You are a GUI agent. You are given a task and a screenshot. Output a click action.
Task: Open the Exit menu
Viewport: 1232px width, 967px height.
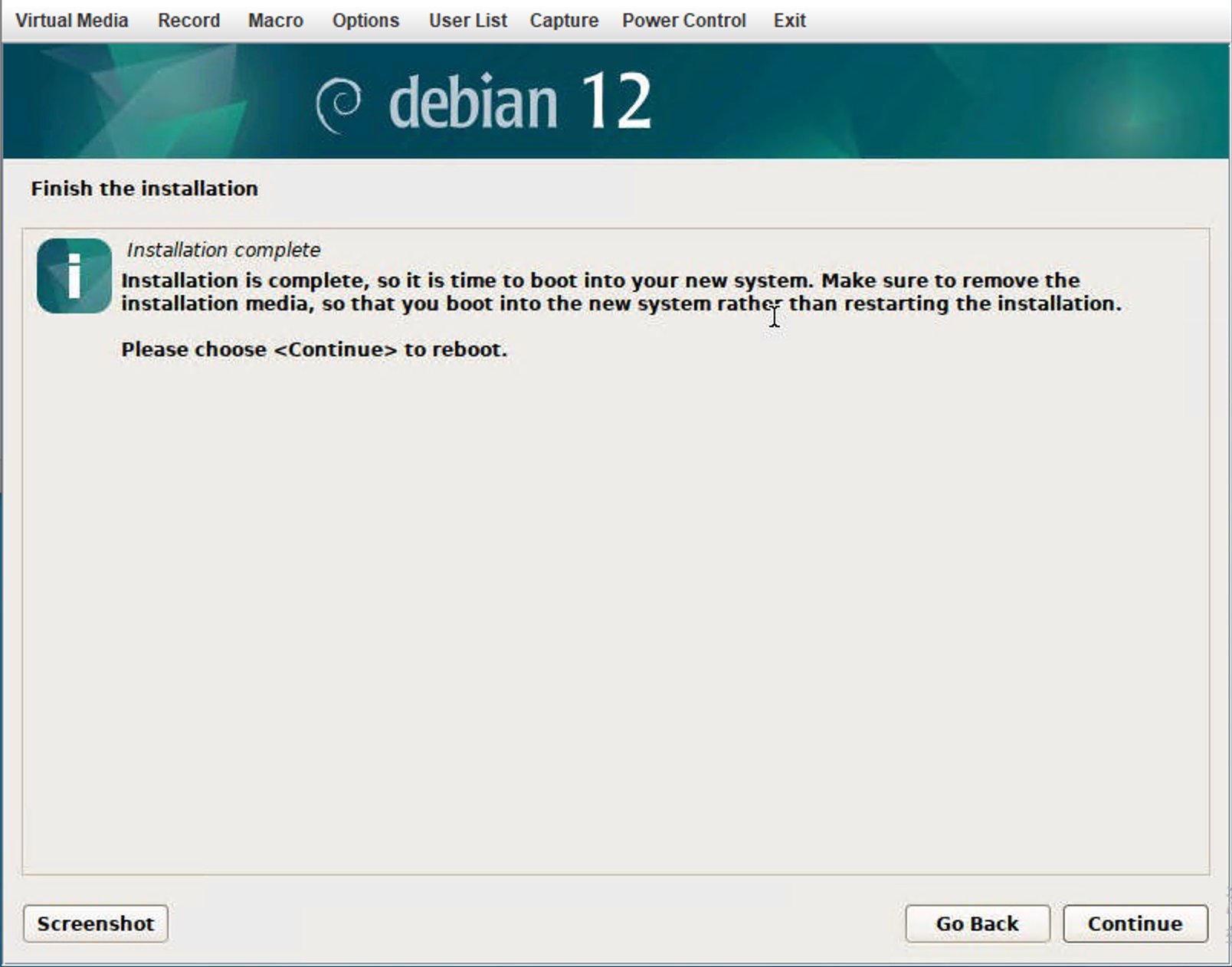789,20
